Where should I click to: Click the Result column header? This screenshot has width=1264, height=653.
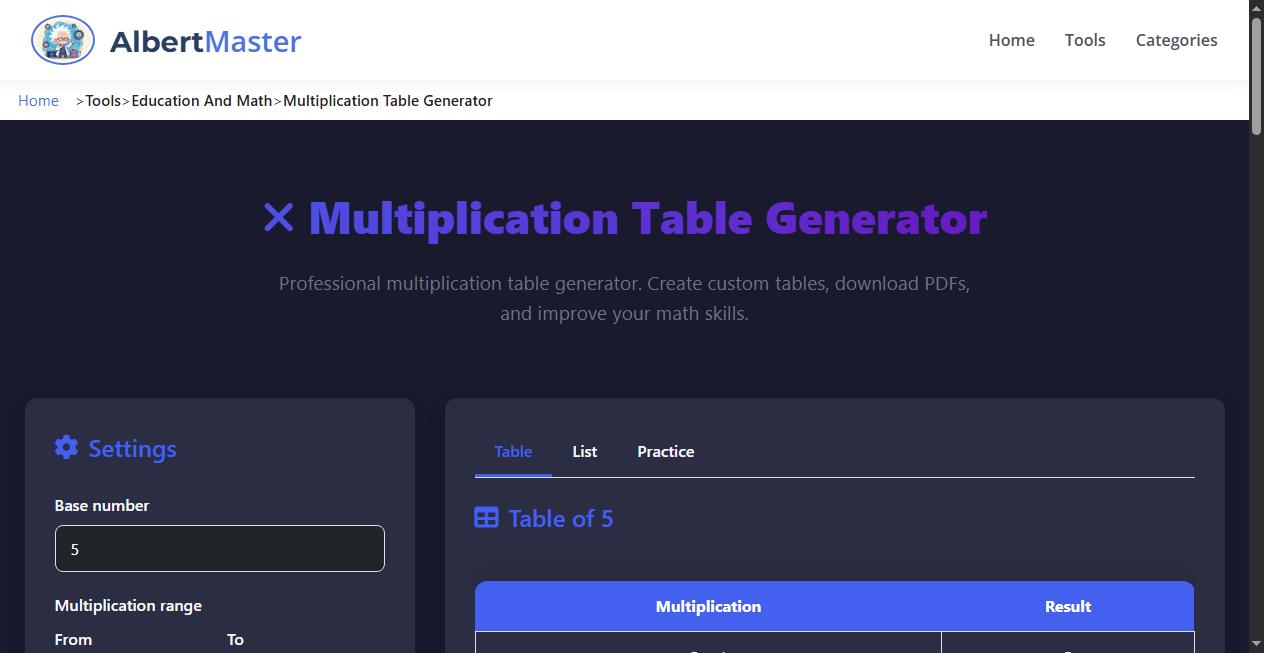tap(1067, 606)
